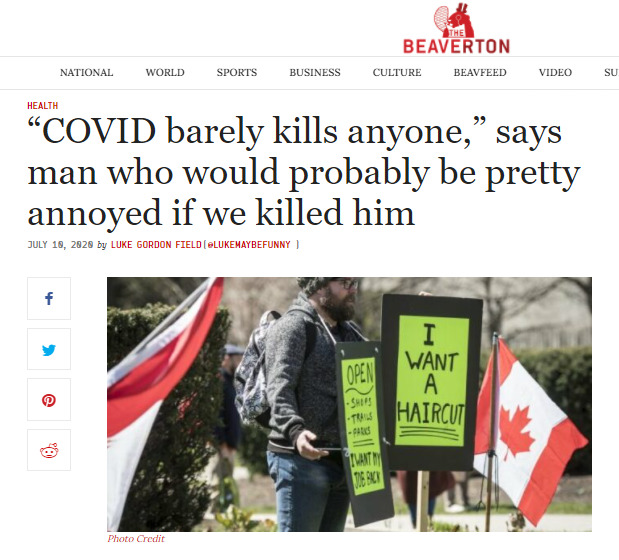619x560 pixels.
Task: Click the Photo Credit link
Action: click(136, 539)
